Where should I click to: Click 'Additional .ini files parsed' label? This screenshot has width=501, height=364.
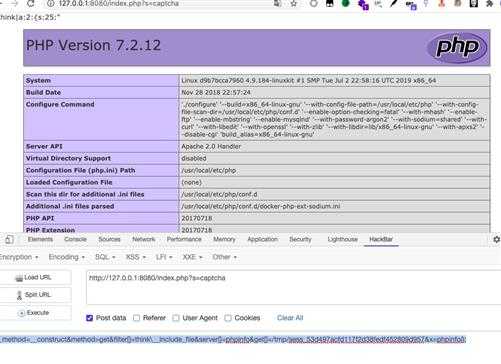[70, 206]
